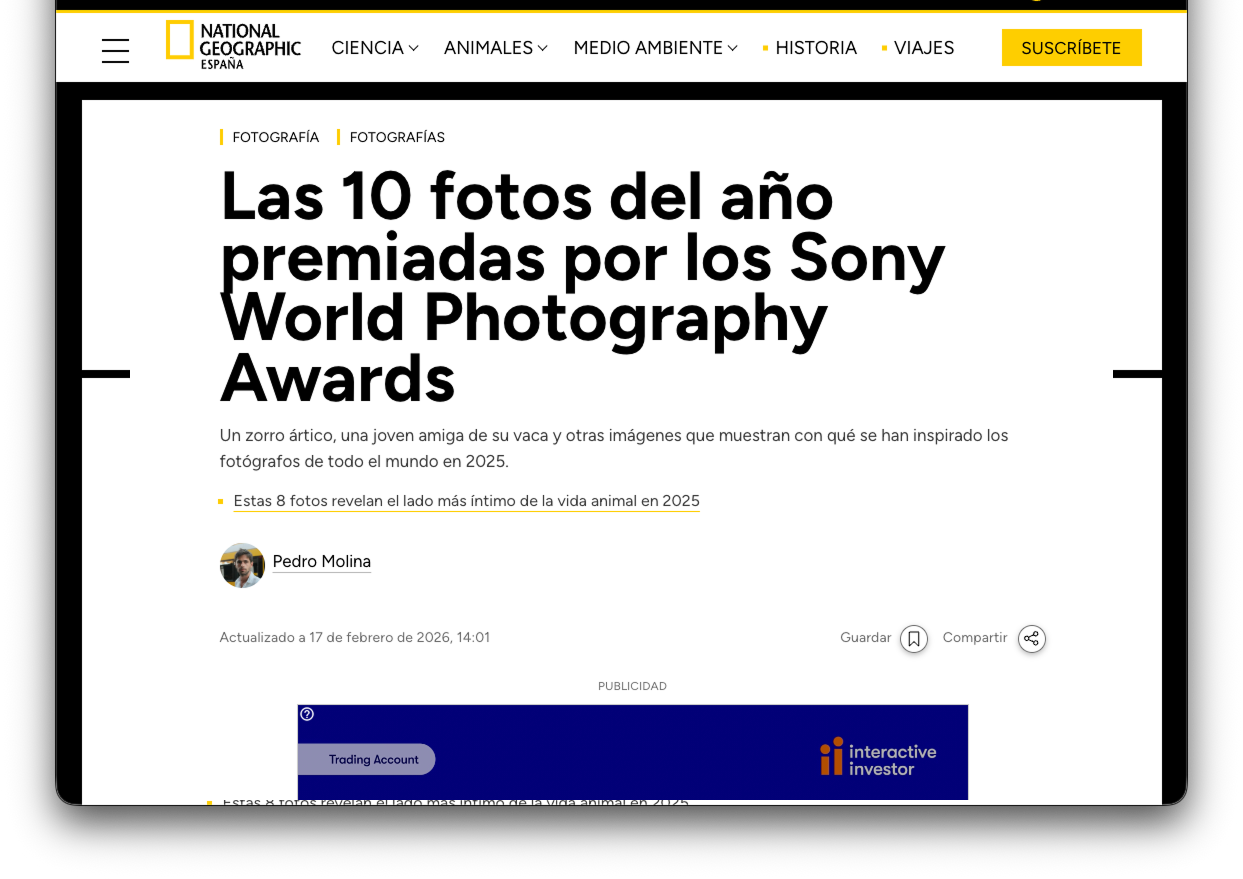
Task: Expand the MEDIO AMBIENTE menu chevron
Action: [733, 48]
